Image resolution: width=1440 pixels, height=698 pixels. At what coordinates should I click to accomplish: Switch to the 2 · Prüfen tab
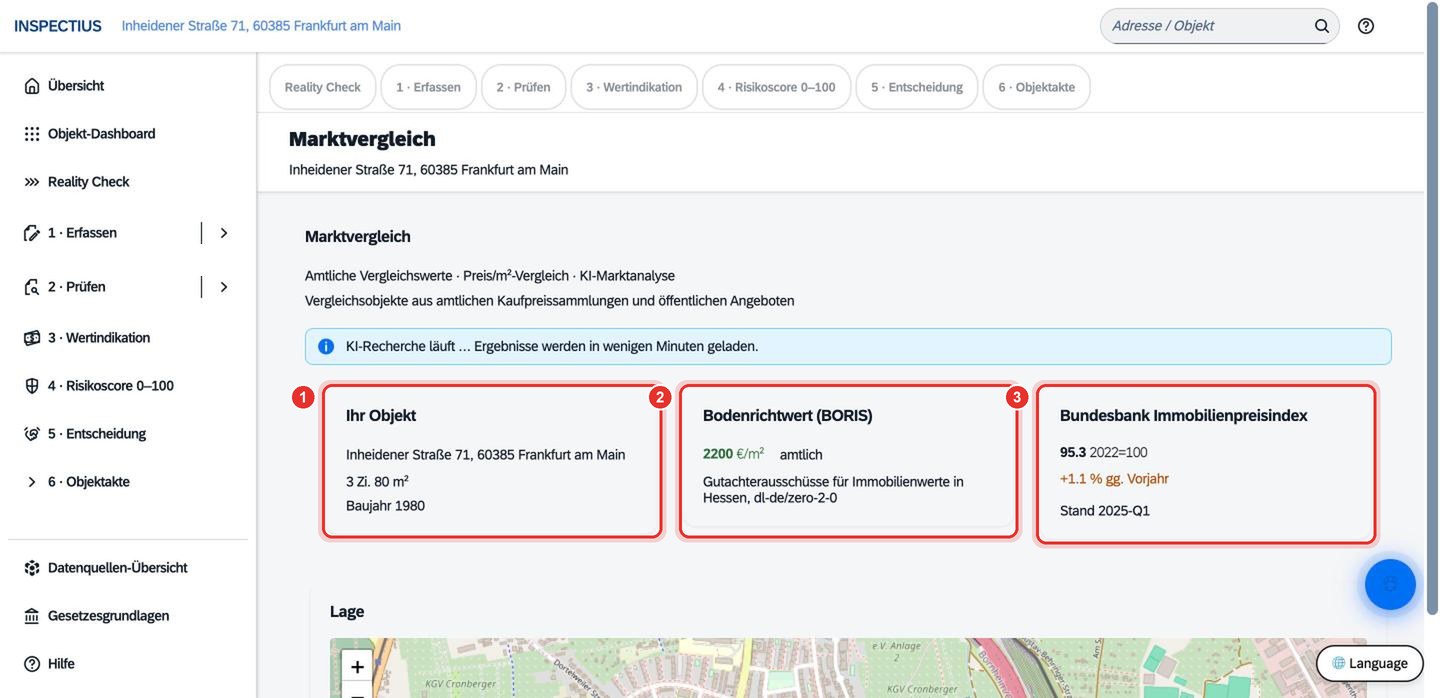tap(523, 87)
